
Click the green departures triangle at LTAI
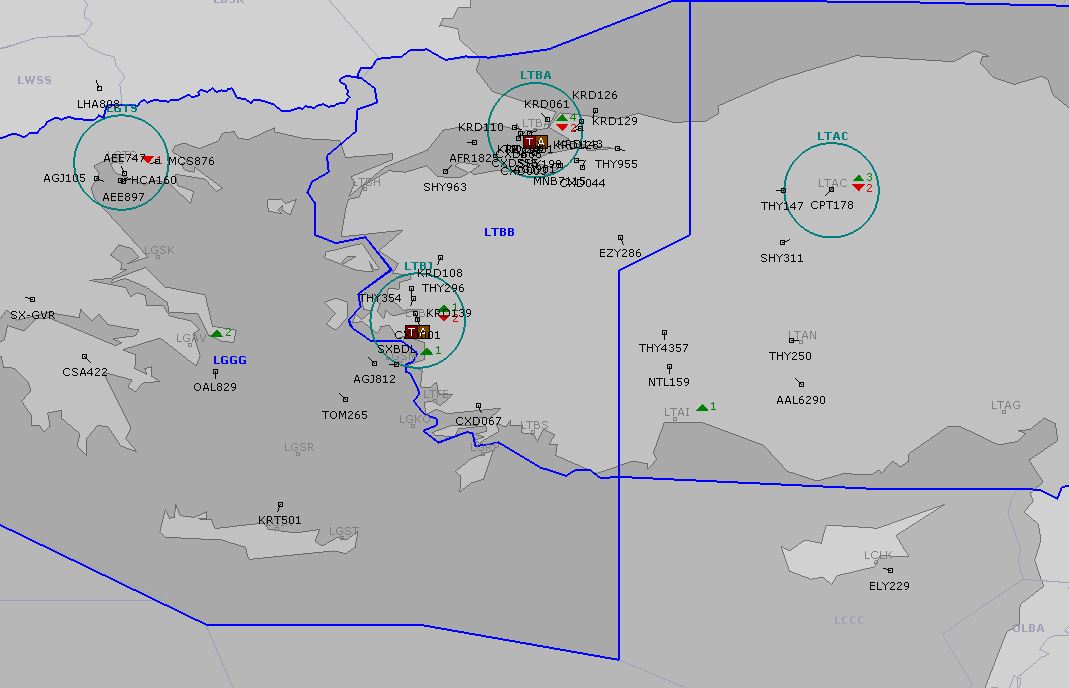[x=702, y=407]
